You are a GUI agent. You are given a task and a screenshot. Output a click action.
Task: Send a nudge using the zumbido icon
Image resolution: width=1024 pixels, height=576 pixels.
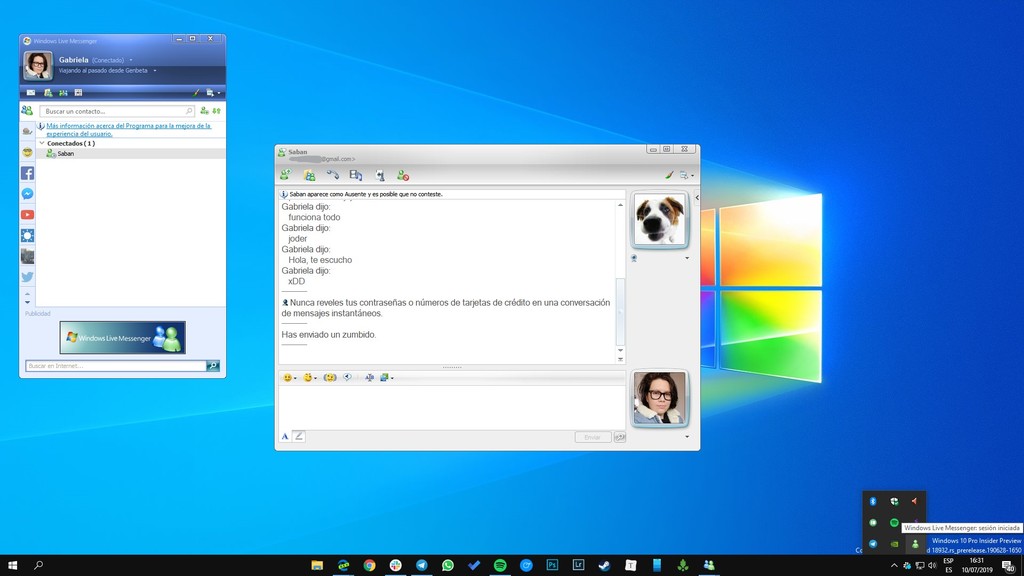tap(329, 377)
